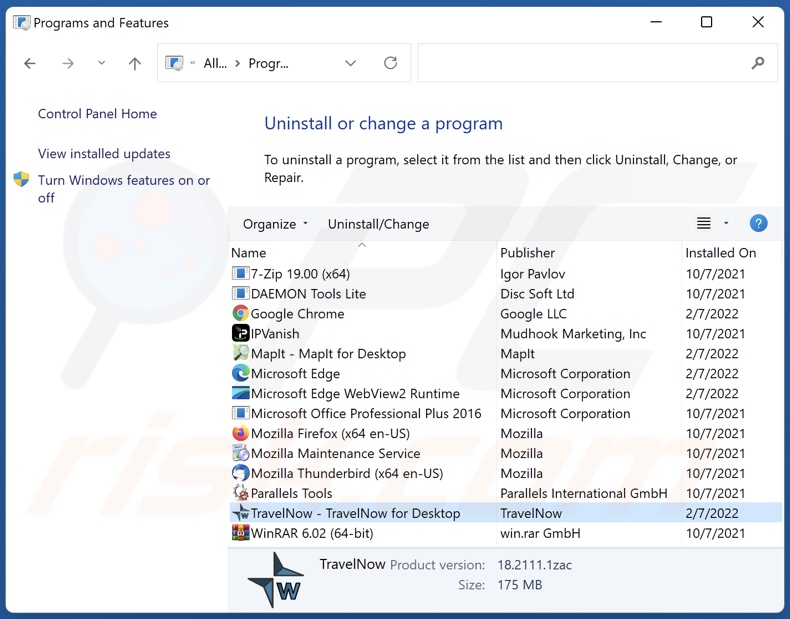Sort by Publisher column header

528,253
